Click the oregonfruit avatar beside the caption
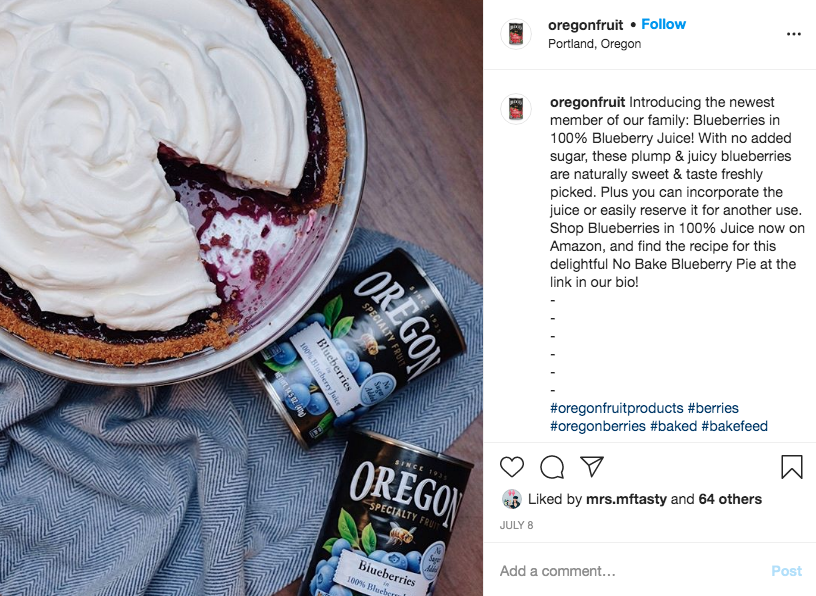Image resolution: width=816 pixels, height=596 pixels. tap(516, 109)
